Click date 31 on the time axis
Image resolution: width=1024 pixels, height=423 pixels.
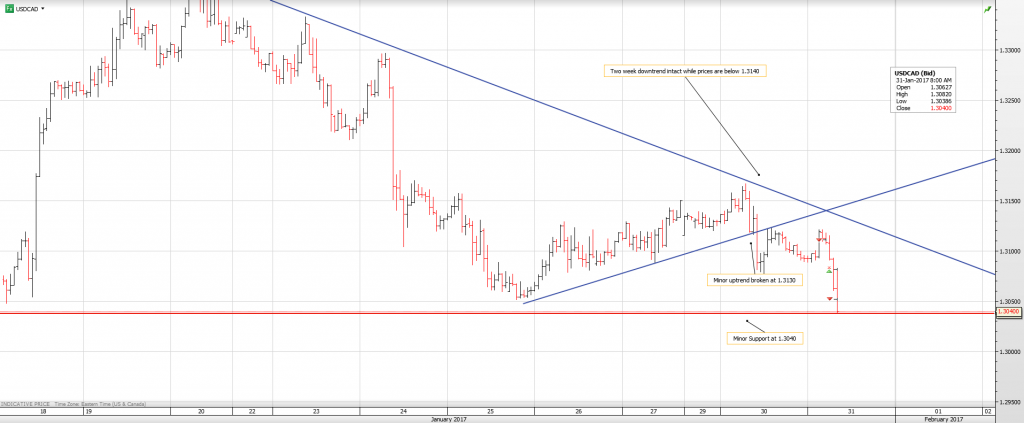[x=850, y=410]
